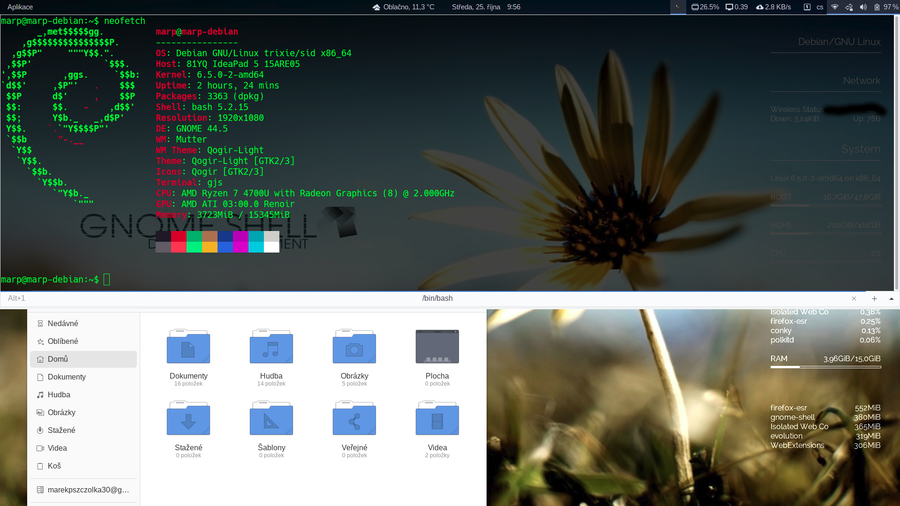Add a new terminal tab with plus
Viewport: 900px width, 506px height.
point(874,298)
